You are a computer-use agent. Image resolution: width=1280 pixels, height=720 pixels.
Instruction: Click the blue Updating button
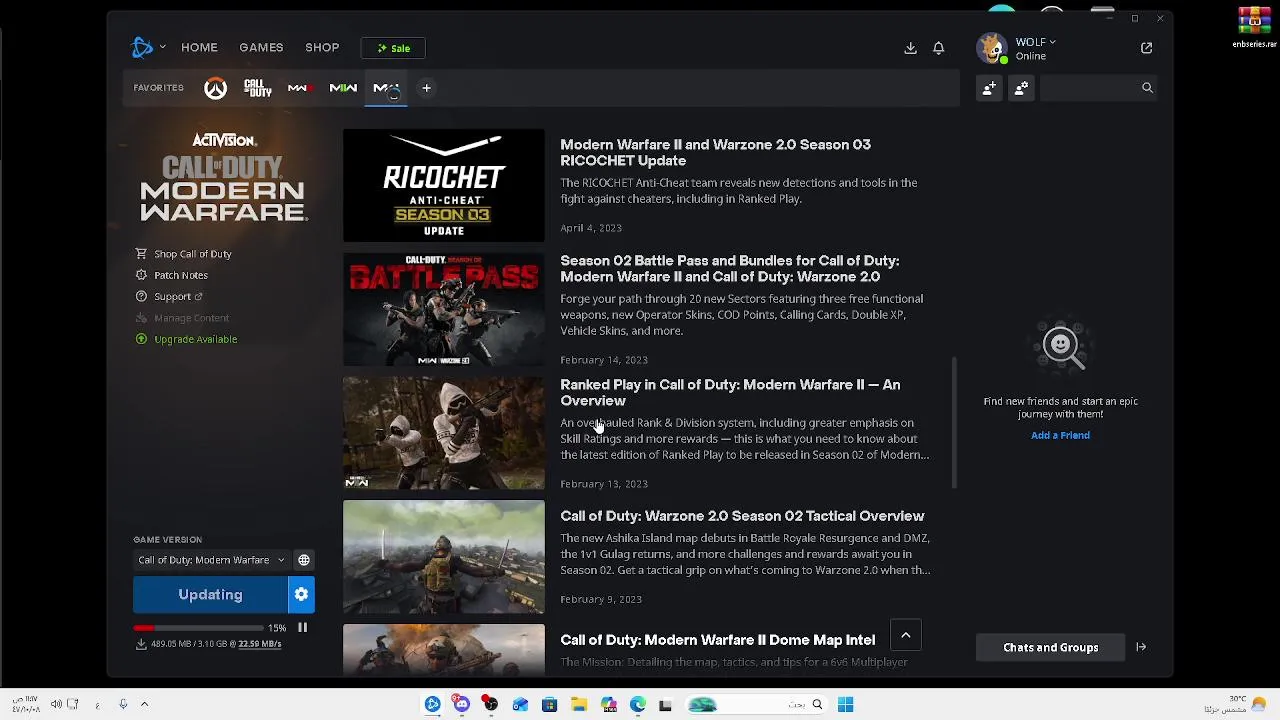(210, 595)
